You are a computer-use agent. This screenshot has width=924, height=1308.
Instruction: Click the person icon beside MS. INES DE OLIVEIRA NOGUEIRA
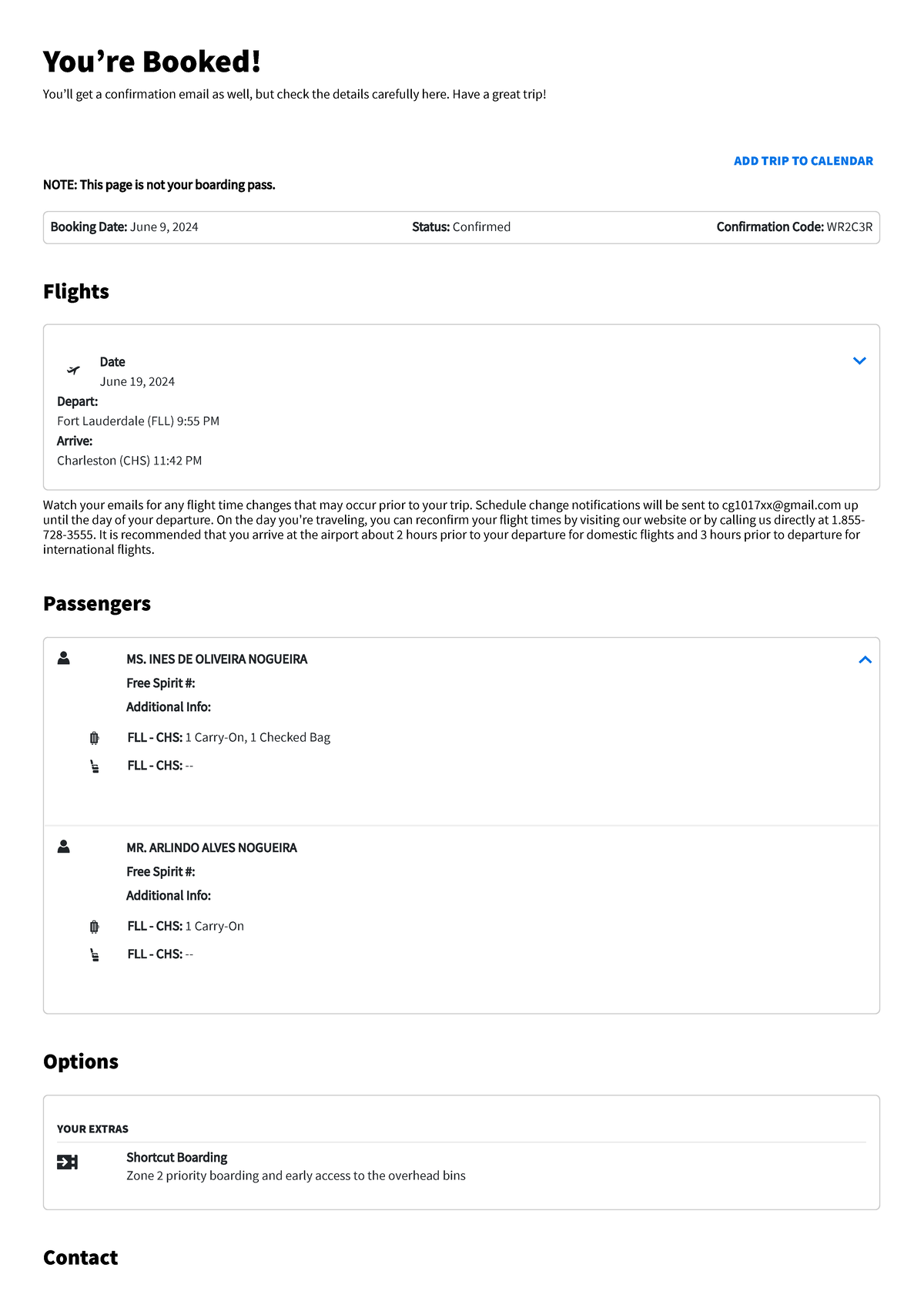click(63, 657)
